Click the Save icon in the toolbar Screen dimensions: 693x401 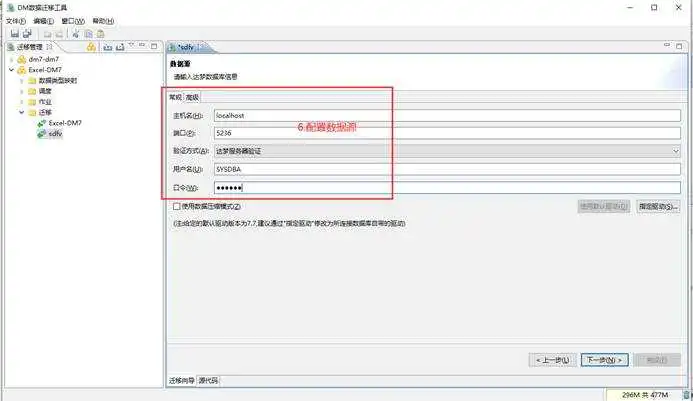tap(15, 34)
